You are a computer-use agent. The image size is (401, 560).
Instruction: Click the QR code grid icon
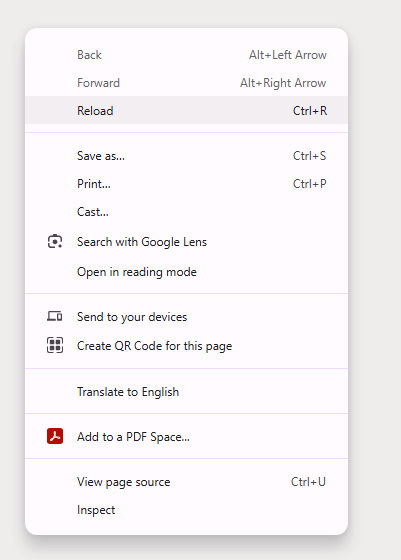click(55, 345)
